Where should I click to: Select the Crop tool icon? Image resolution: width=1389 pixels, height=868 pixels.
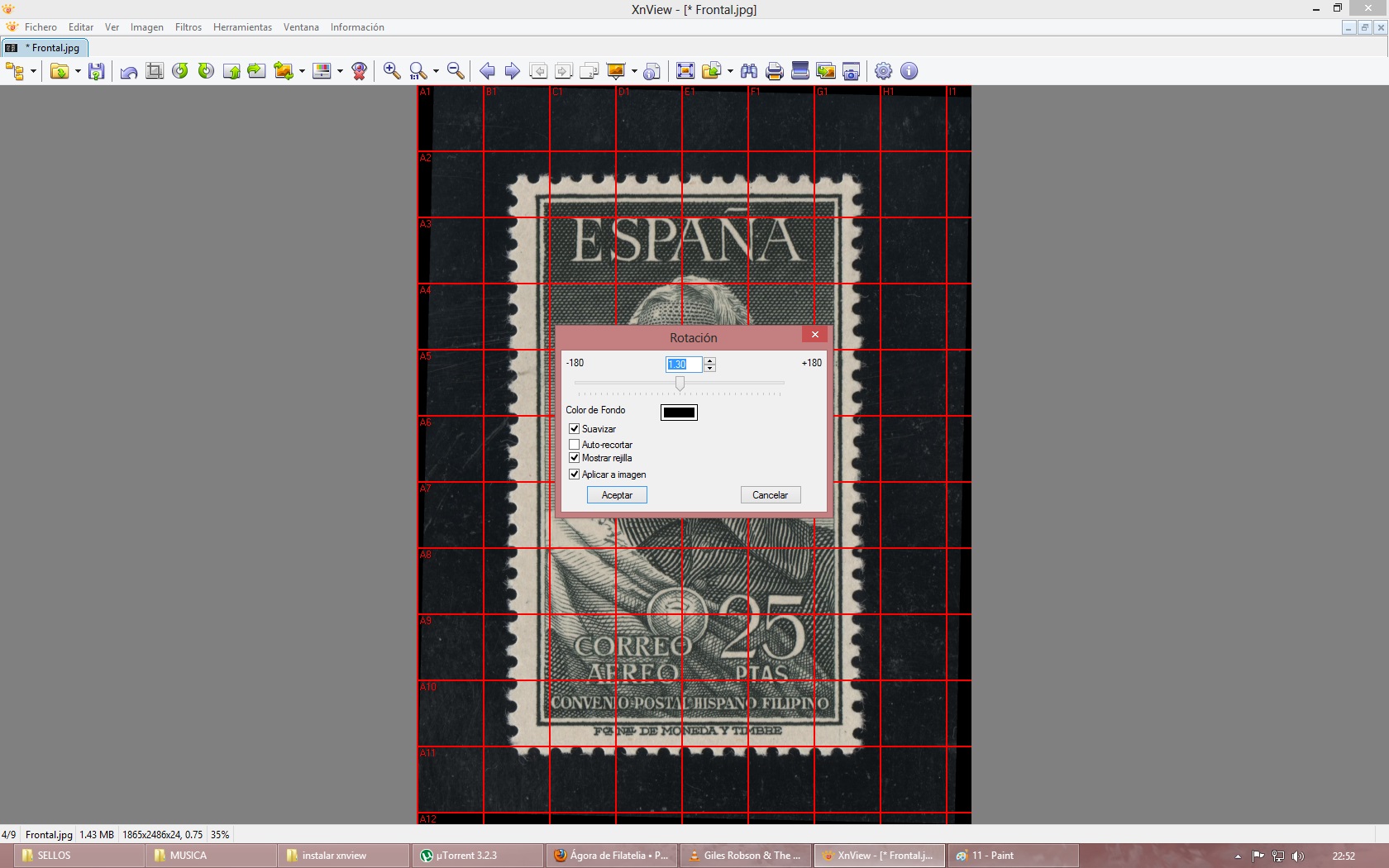[155, 71]
